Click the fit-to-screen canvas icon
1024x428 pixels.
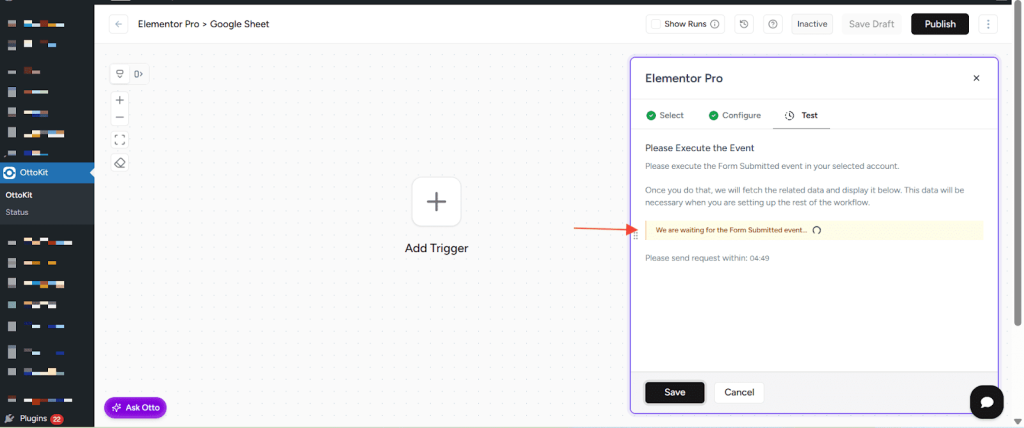(120, 140)
